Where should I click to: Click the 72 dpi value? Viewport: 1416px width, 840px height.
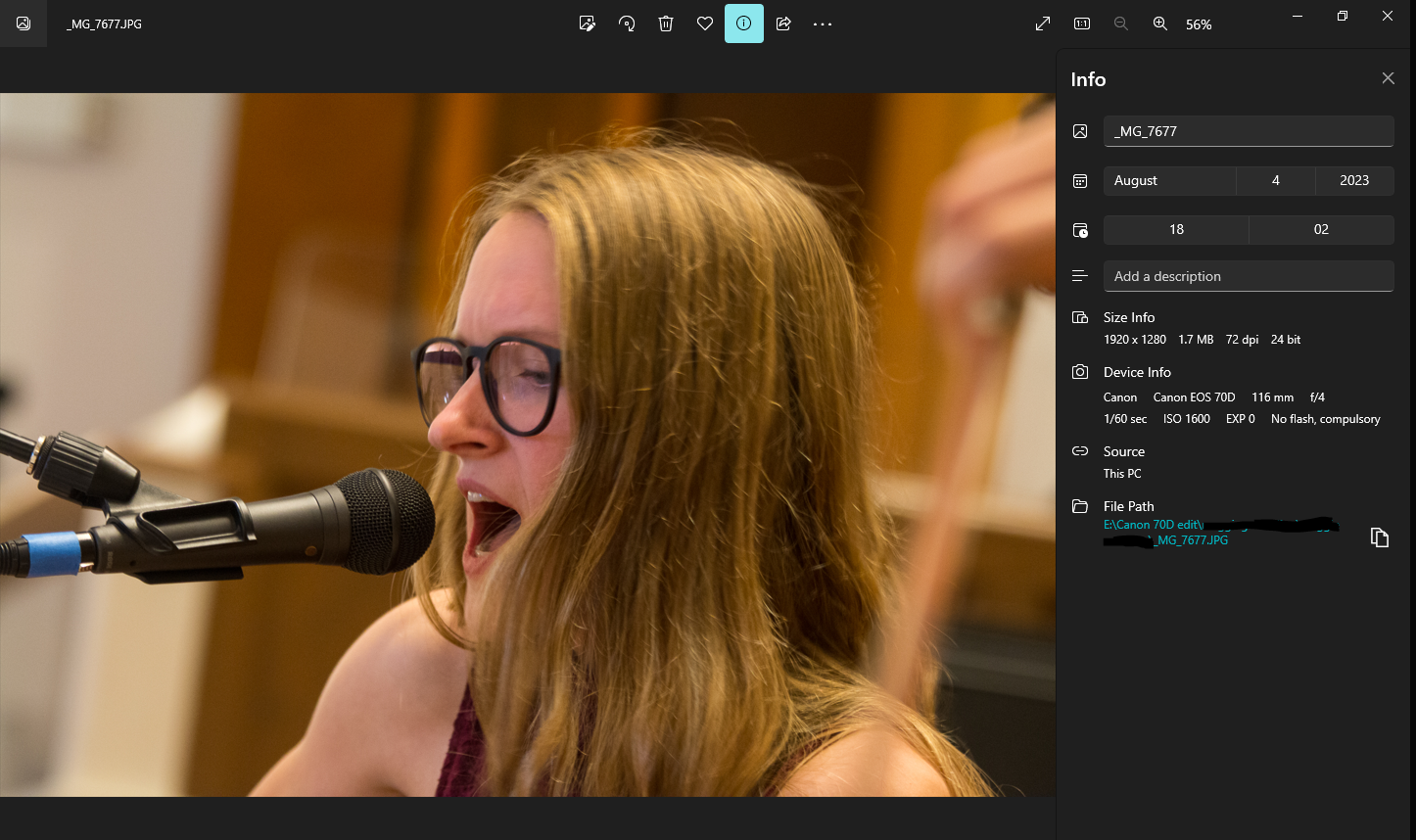[1243, 340]
